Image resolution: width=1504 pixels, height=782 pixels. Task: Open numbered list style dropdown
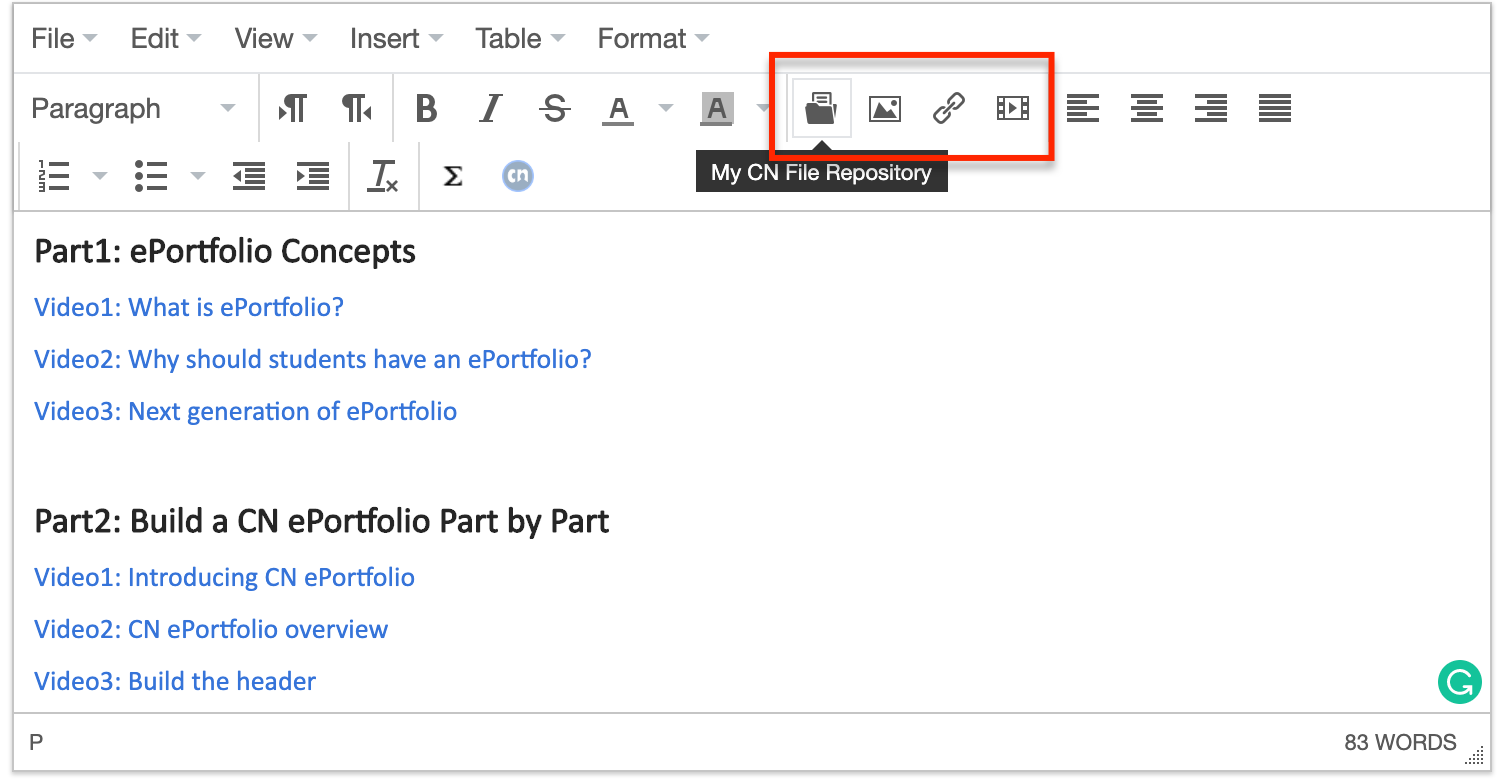pos(99,176)
